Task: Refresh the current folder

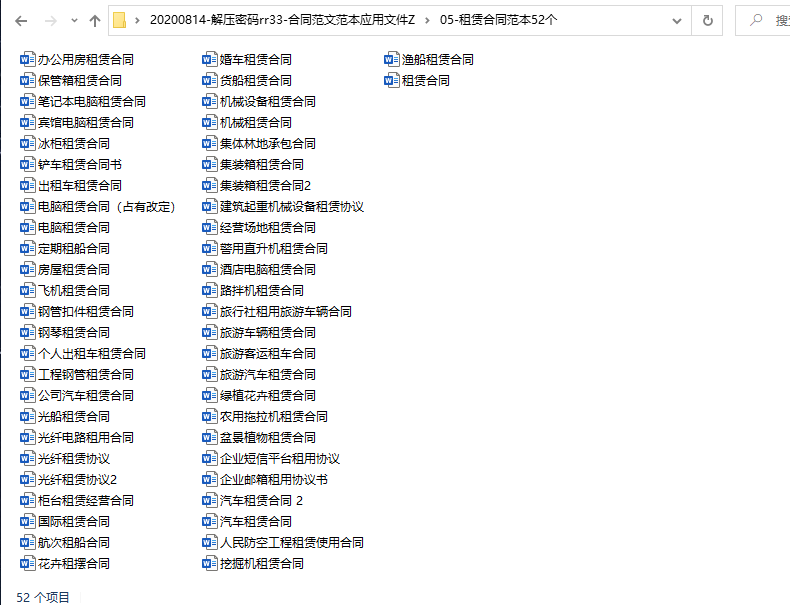Action: click(708, 21)
